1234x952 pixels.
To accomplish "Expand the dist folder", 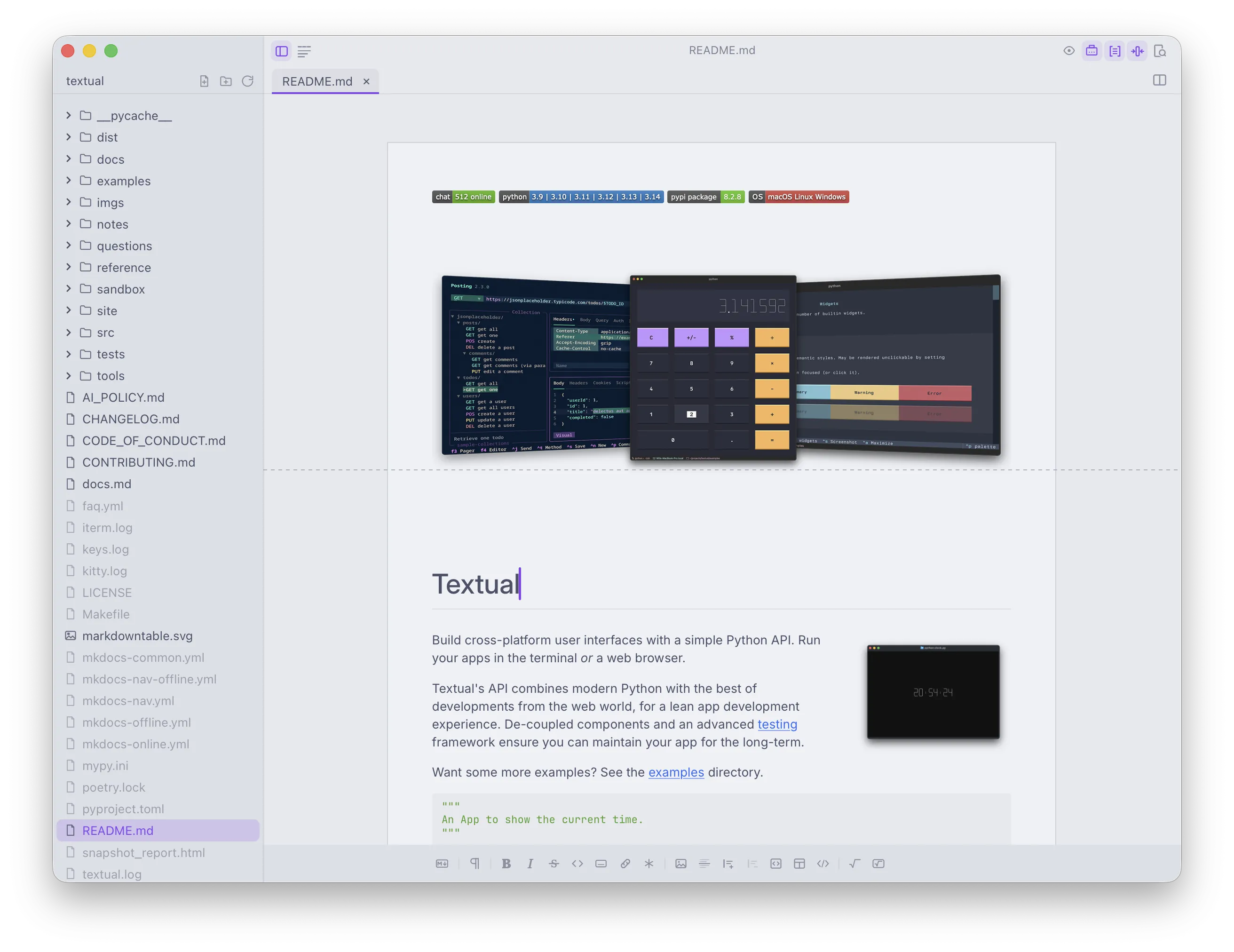I will (x=68, y=137).
